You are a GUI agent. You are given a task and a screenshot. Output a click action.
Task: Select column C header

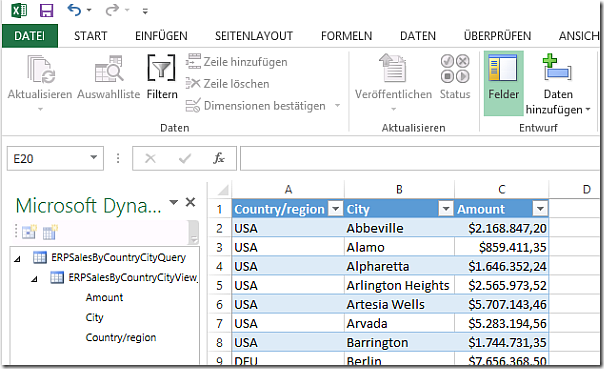point(502,190)
